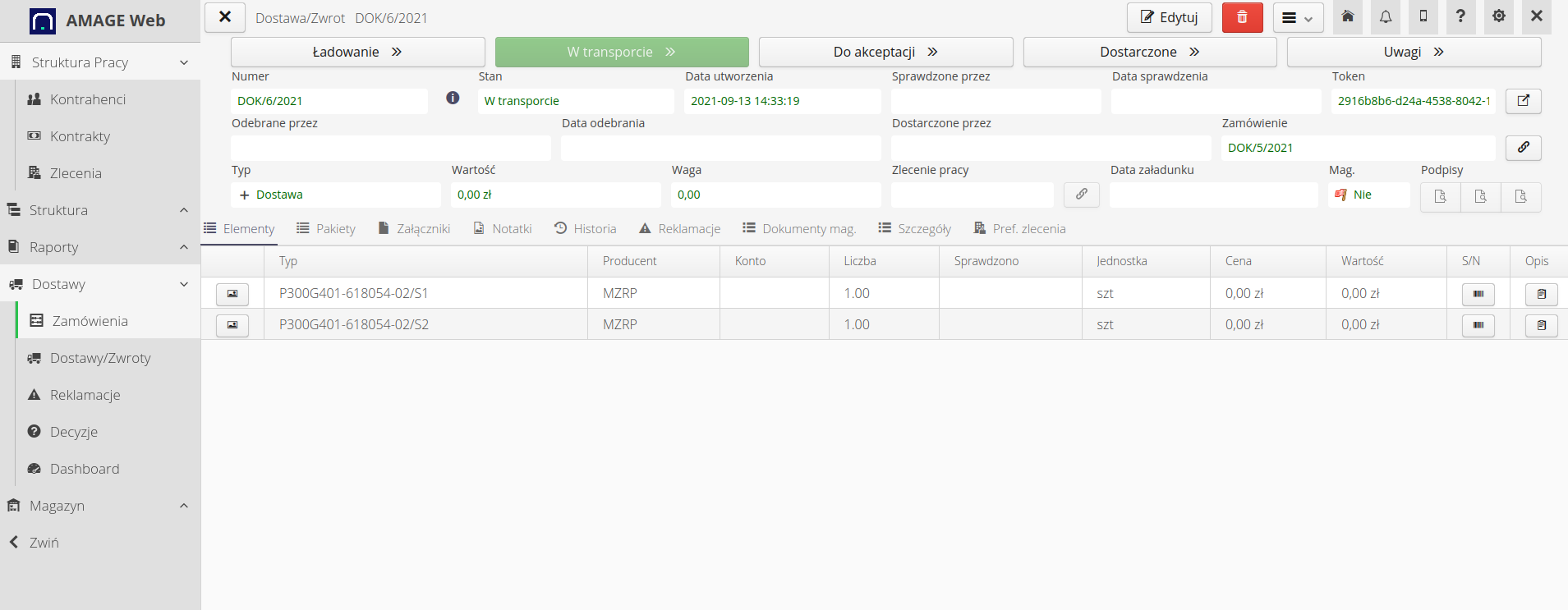Click the info icon beside Numer field
Viewport: 1568px width, 610px height.
(x=453, y=98)
